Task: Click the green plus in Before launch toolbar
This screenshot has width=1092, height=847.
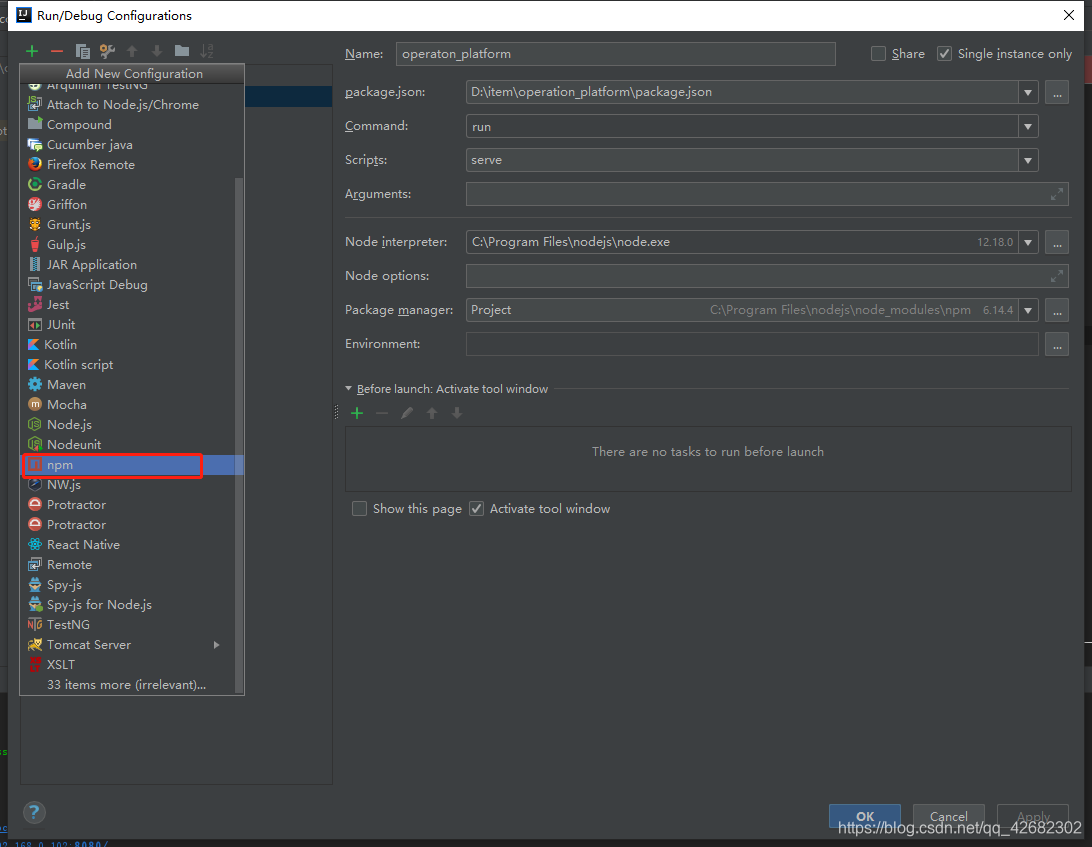Action: point(357,413)
